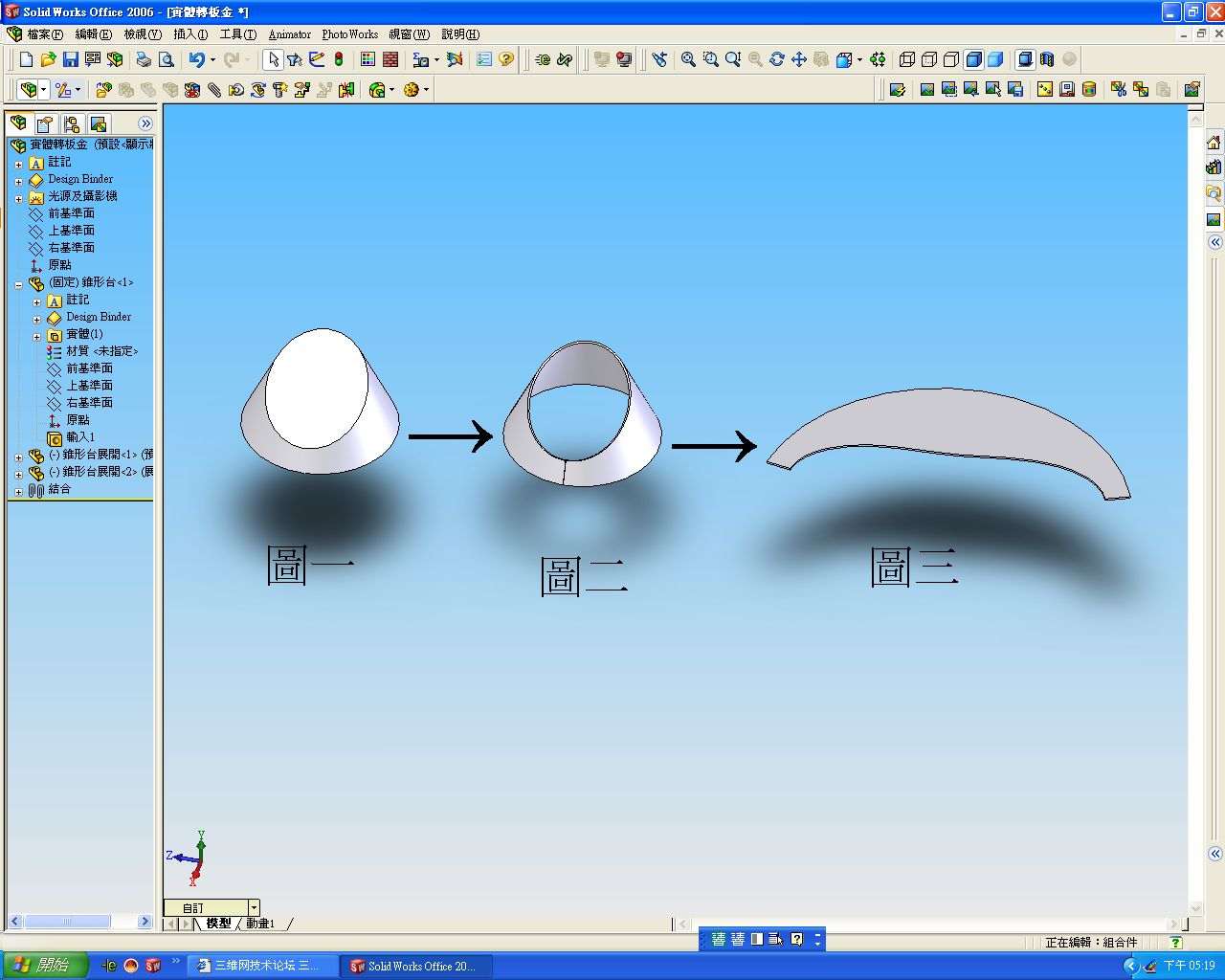Toggle plain Shaded display style

coord(995,59)
